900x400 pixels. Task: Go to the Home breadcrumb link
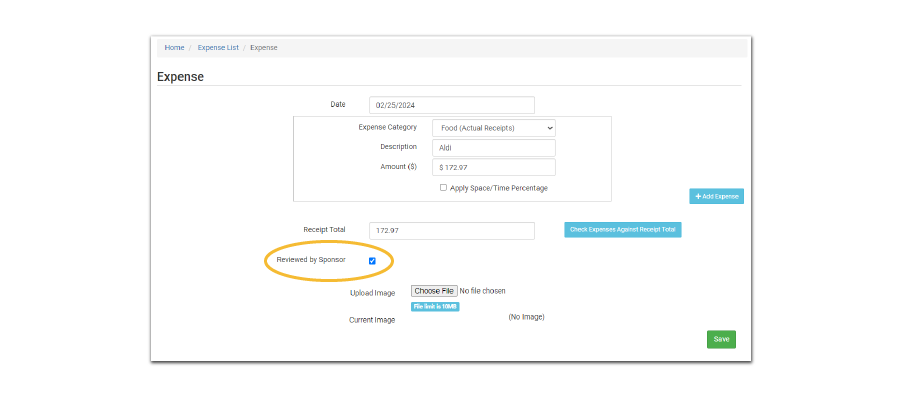coord(174,47)
